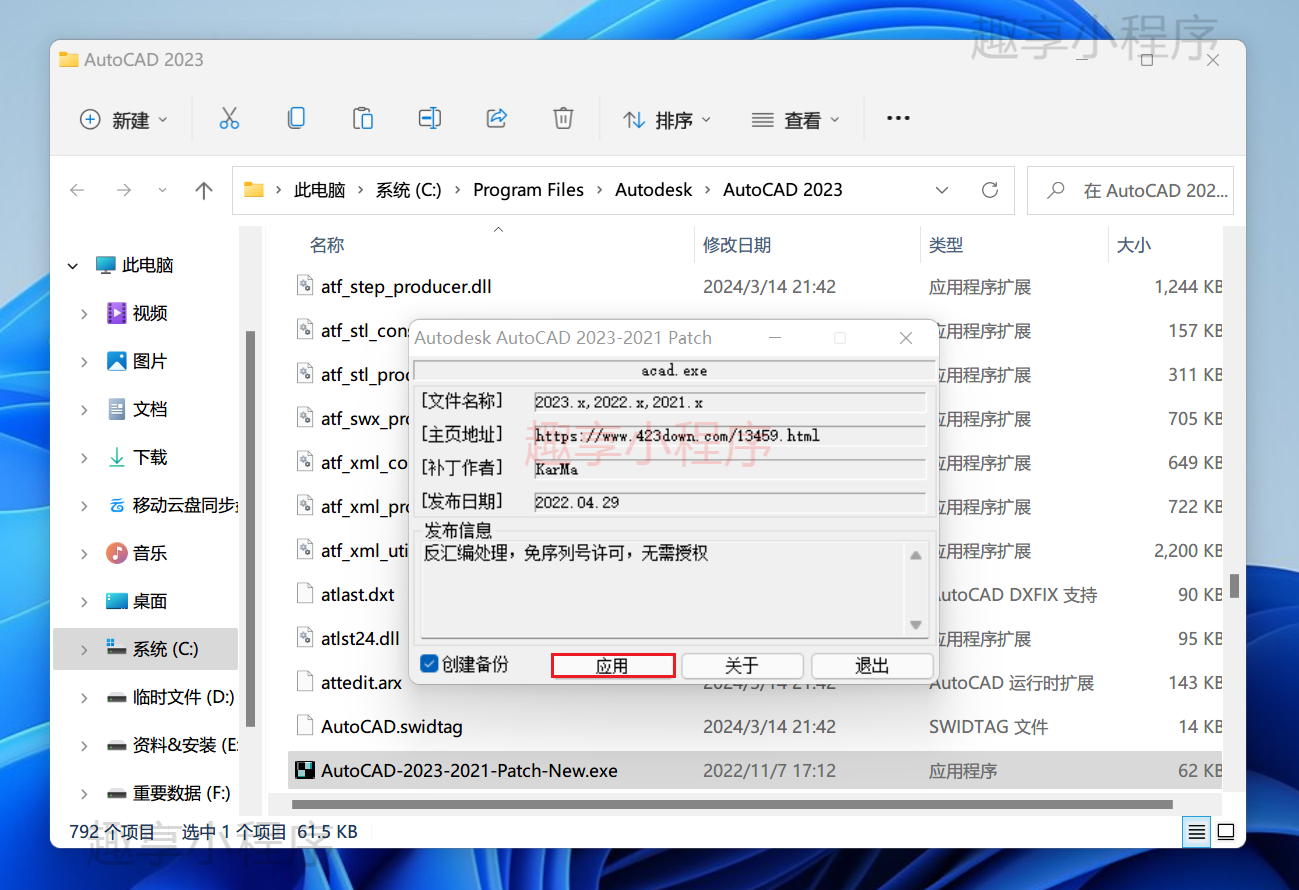Sort by the 类型 column header
This screenshot has width=1299, height=890.
point(946,245)
